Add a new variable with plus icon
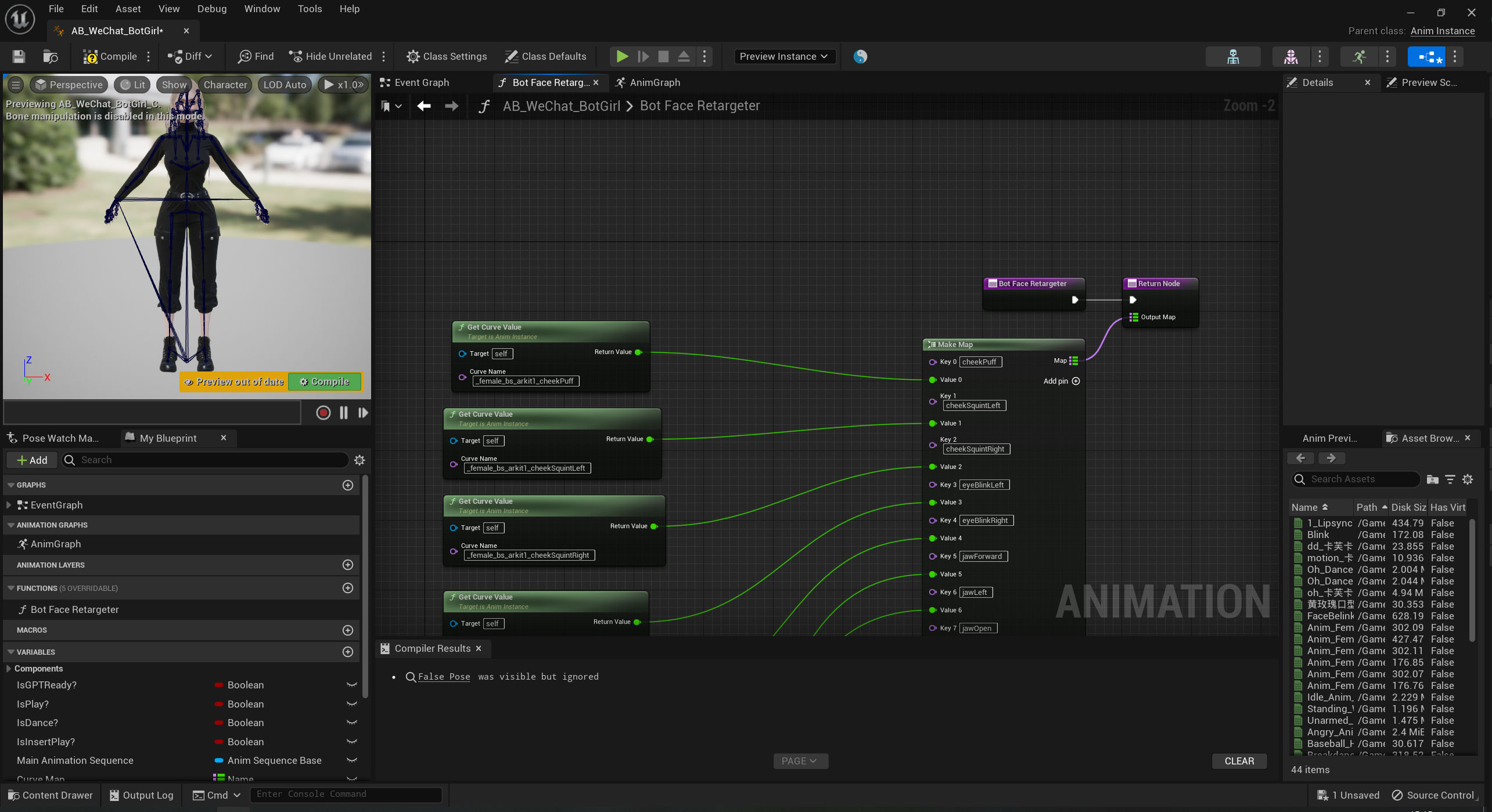The width and height of the screenshot is (1492, 812). 348,652
